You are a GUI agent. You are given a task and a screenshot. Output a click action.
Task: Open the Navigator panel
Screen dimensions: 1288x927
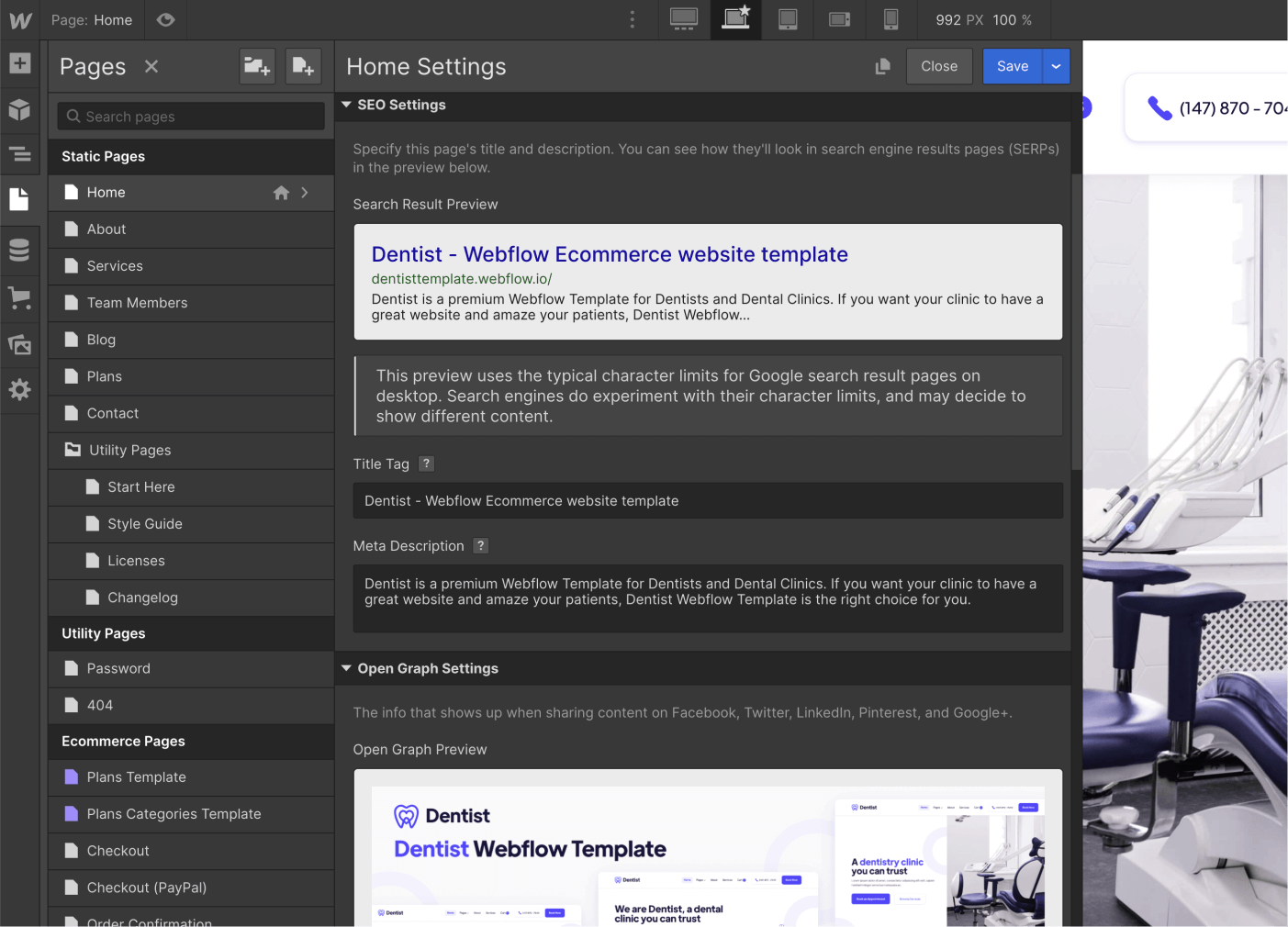click(x=19, y=155)
